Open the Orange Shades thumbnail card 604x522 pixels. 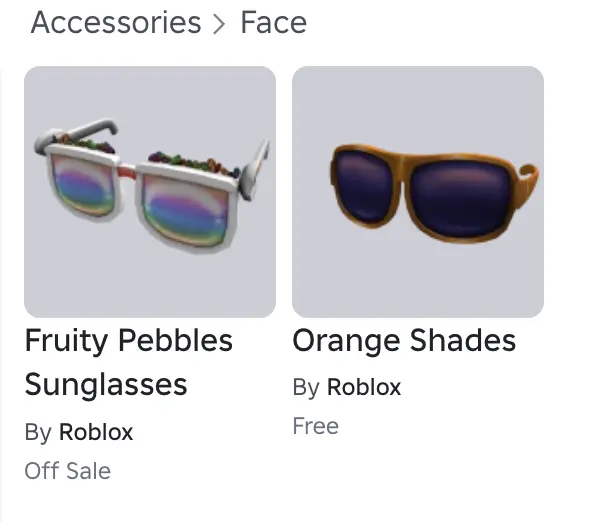pyautogui.click(x=418, y=191)
